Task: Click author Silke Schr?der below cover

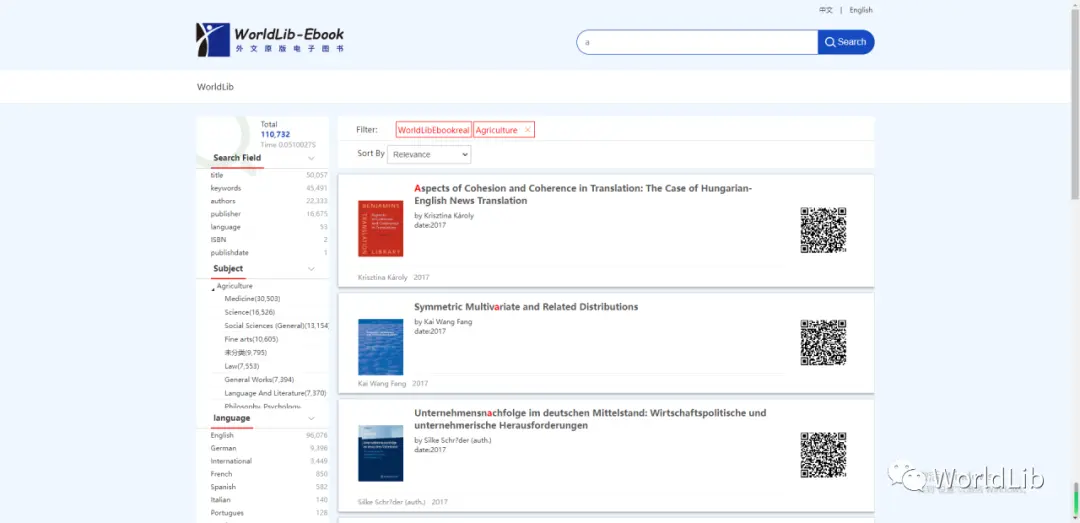Action: [x=392, y=502]
